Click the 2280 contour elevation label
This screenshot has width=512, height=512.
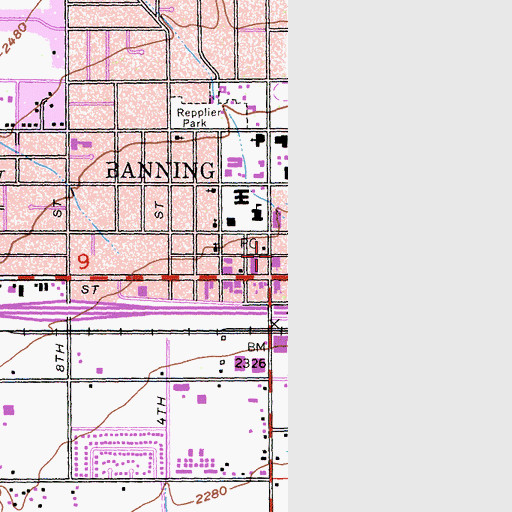pyautogui.click(x=211, y=495)
